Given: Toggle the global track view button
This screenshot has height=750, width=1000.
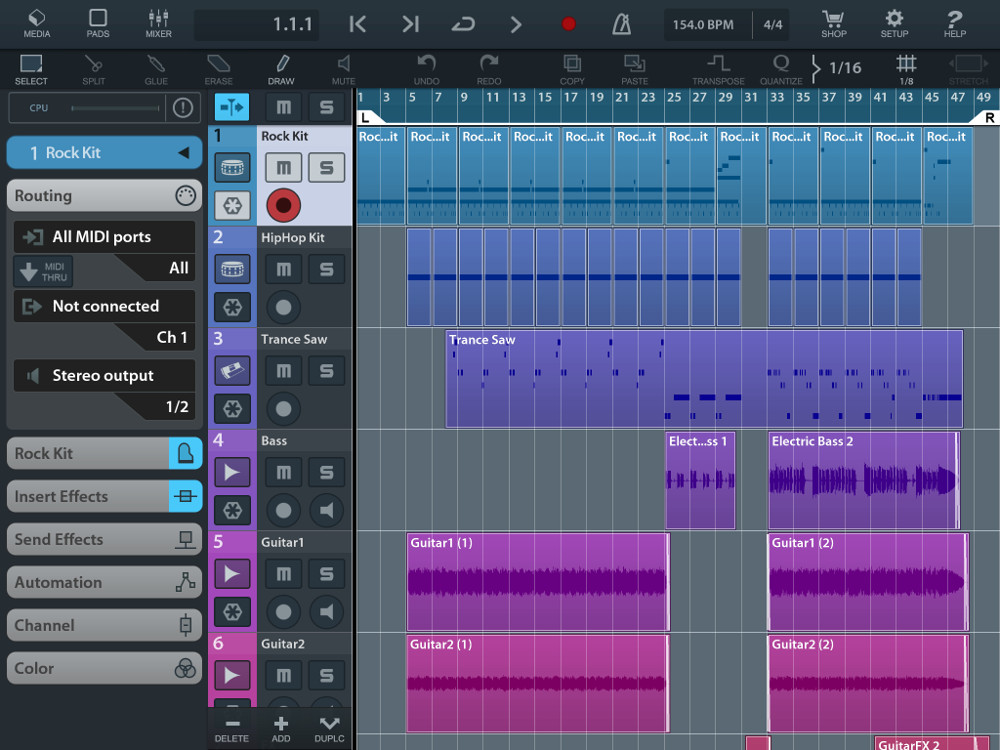Looking at the screenshot, I should coord(232,107).
